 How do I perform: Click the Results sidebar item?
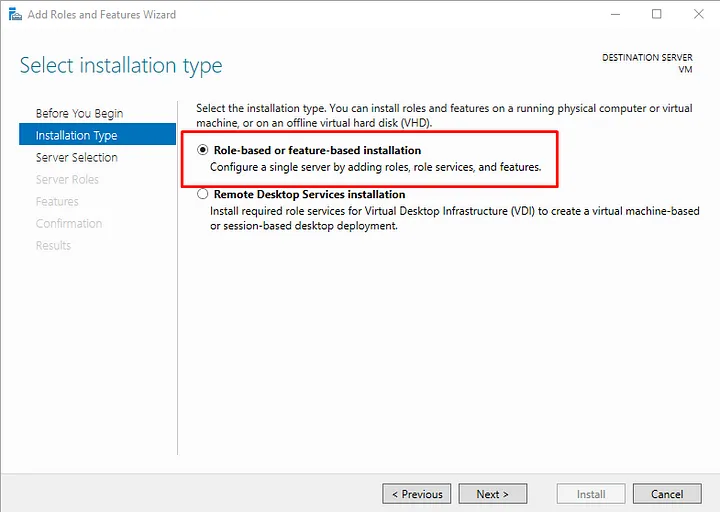54,246
